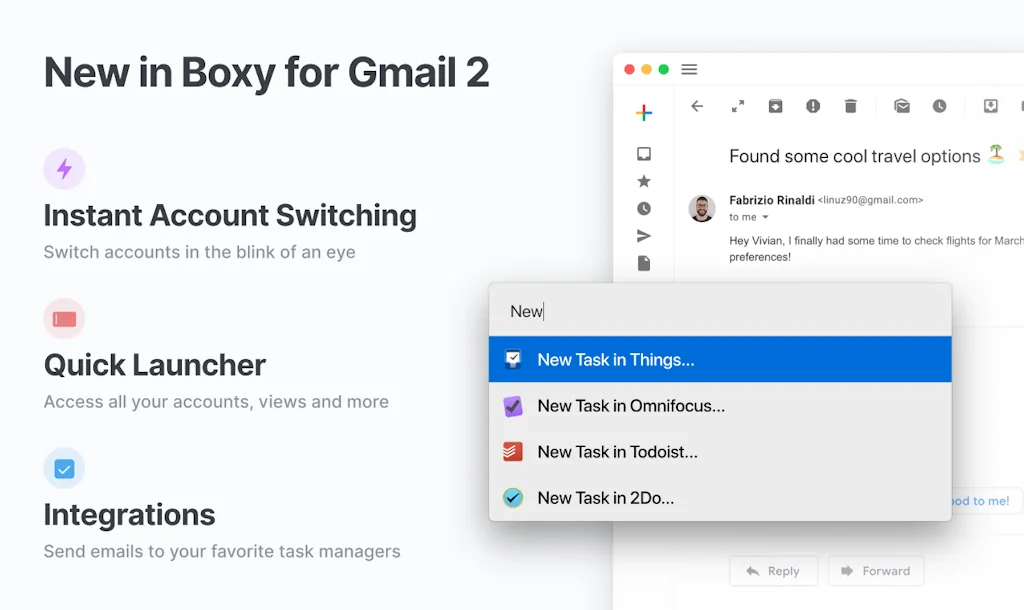
Task: Expand the email with the fullscreen arrows icon
Action: click(738, 106)
